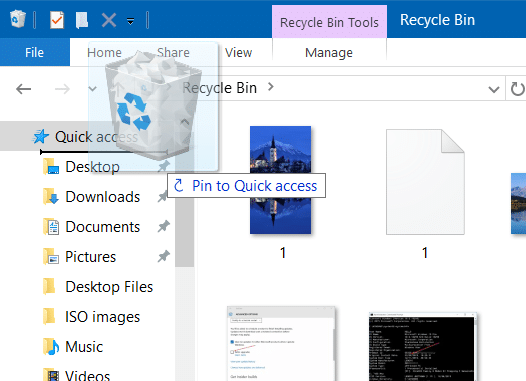Click the Music folder icon
This screenshot has height=381, width=526.
point(51,347)
